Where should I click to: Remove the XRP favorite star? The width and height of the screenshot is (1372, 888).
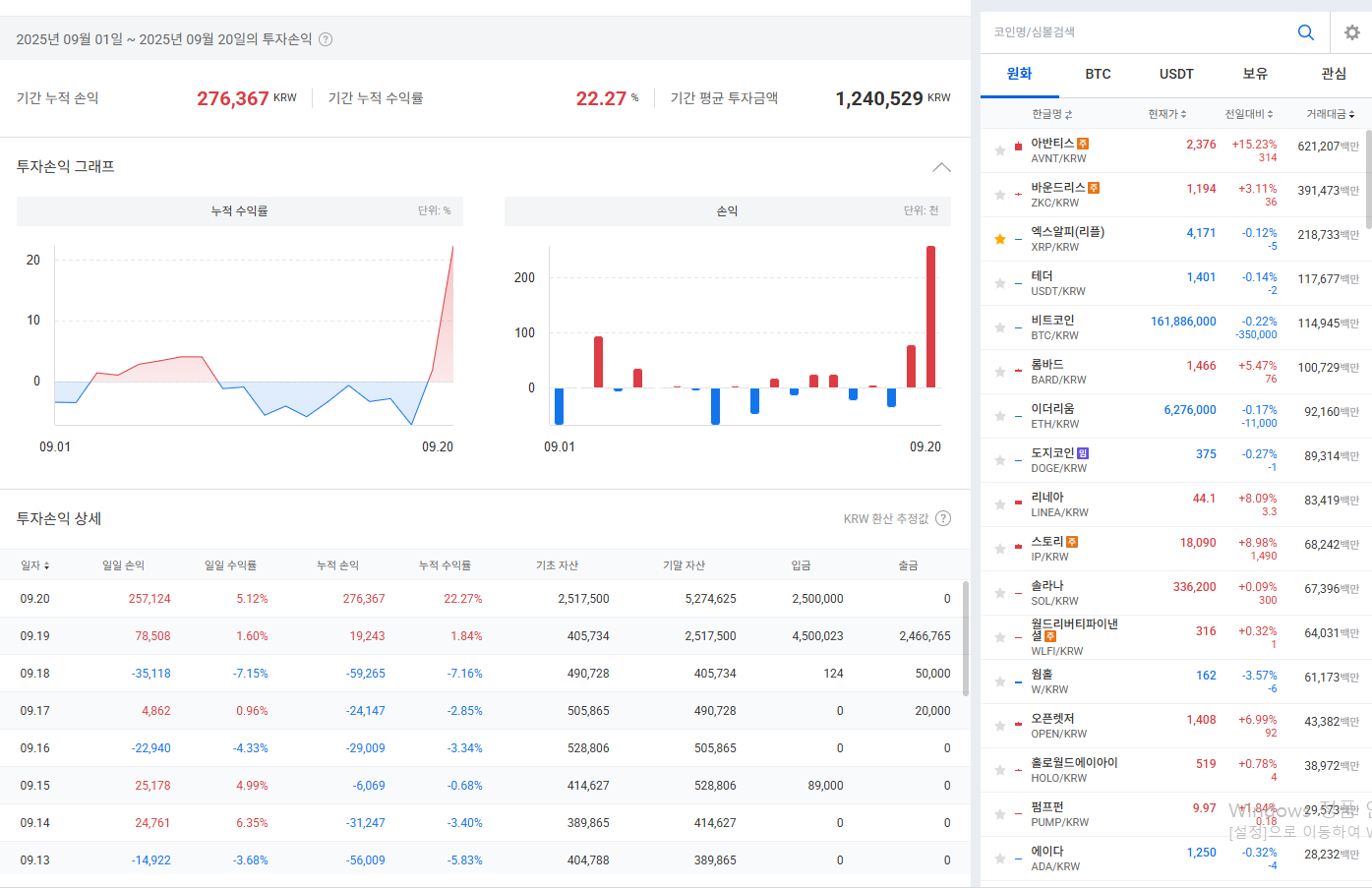(x=999, y=239)
